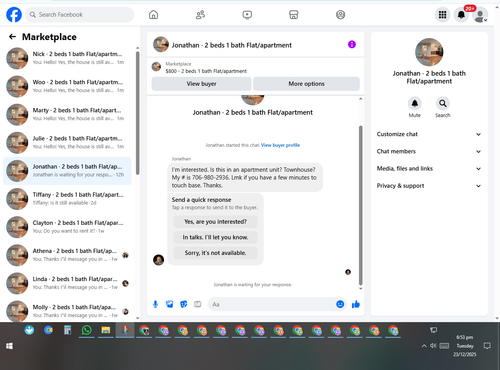Send quick response "Sorry, it's not available."
This screenshot has height=370, width=500.
tap(215, 253)
